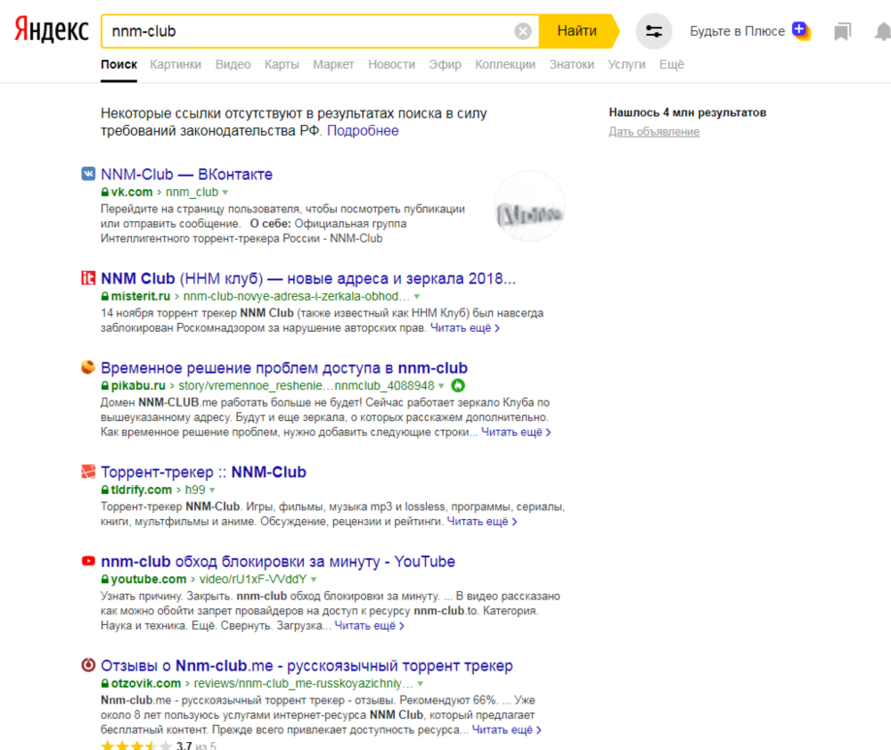This screenshot has height=750, width=891.
Task: Clear the search query with the X icon
Action: (x=522, y=30)
